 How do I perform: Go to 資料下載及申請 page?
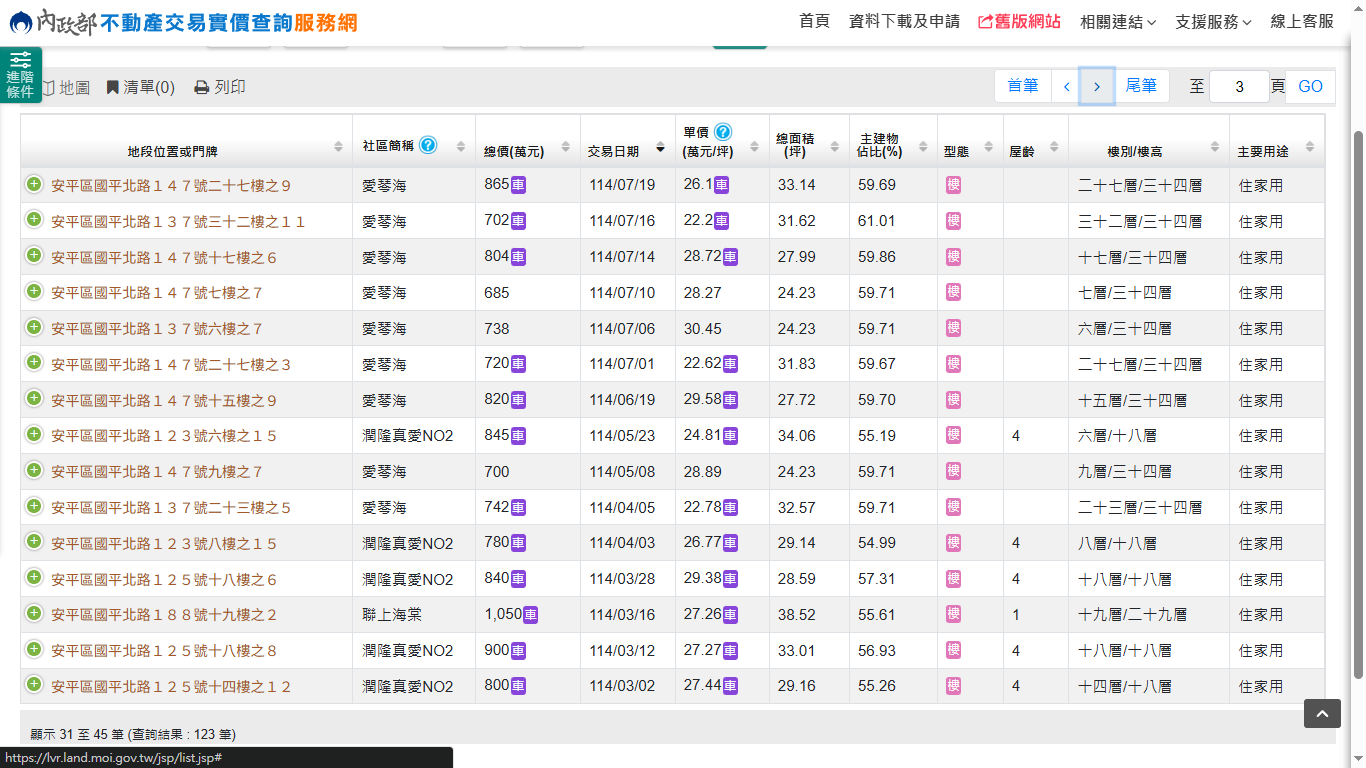904,22
